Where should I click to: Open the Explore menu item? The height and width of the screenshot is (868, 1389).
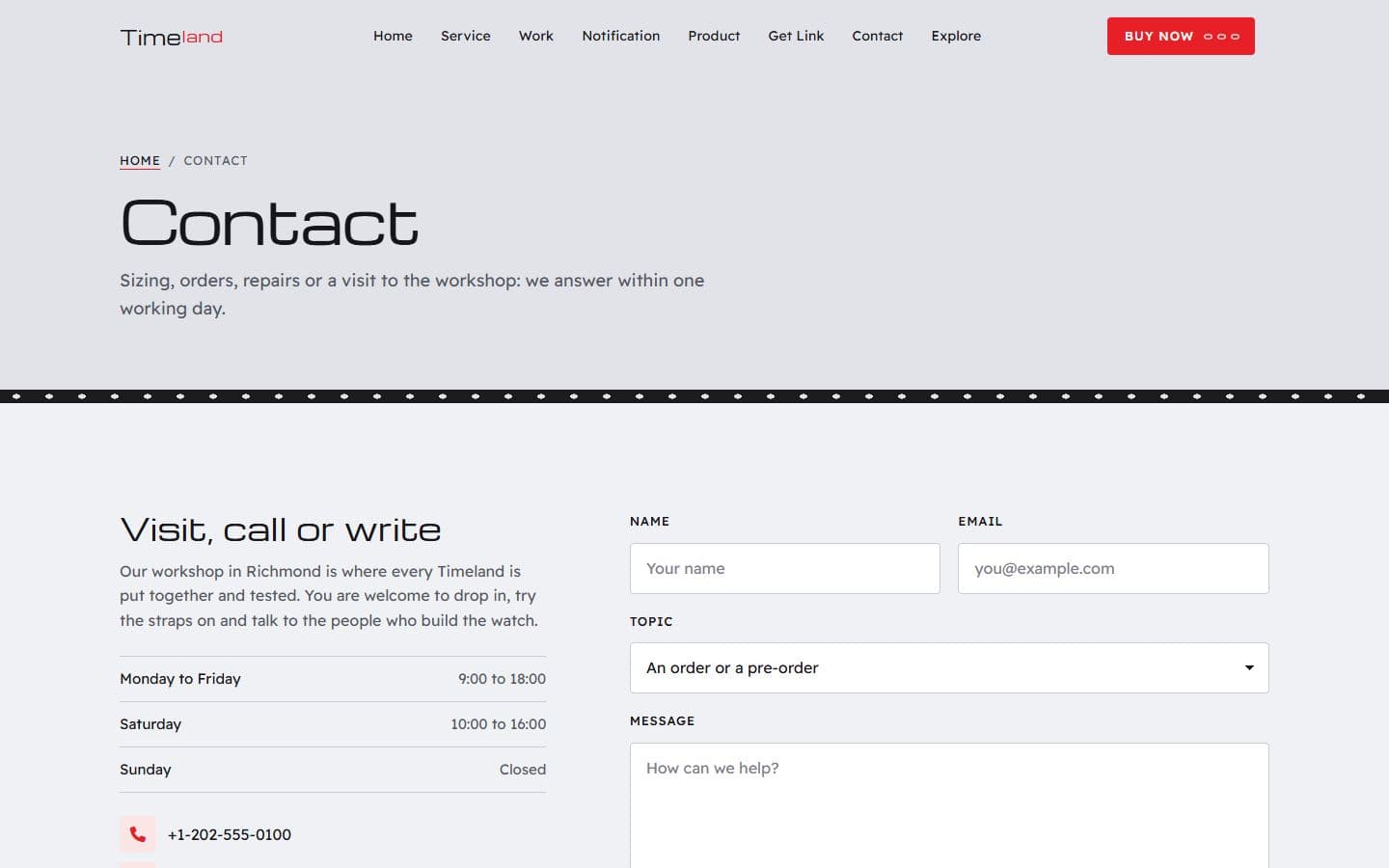tap(956, 36)
